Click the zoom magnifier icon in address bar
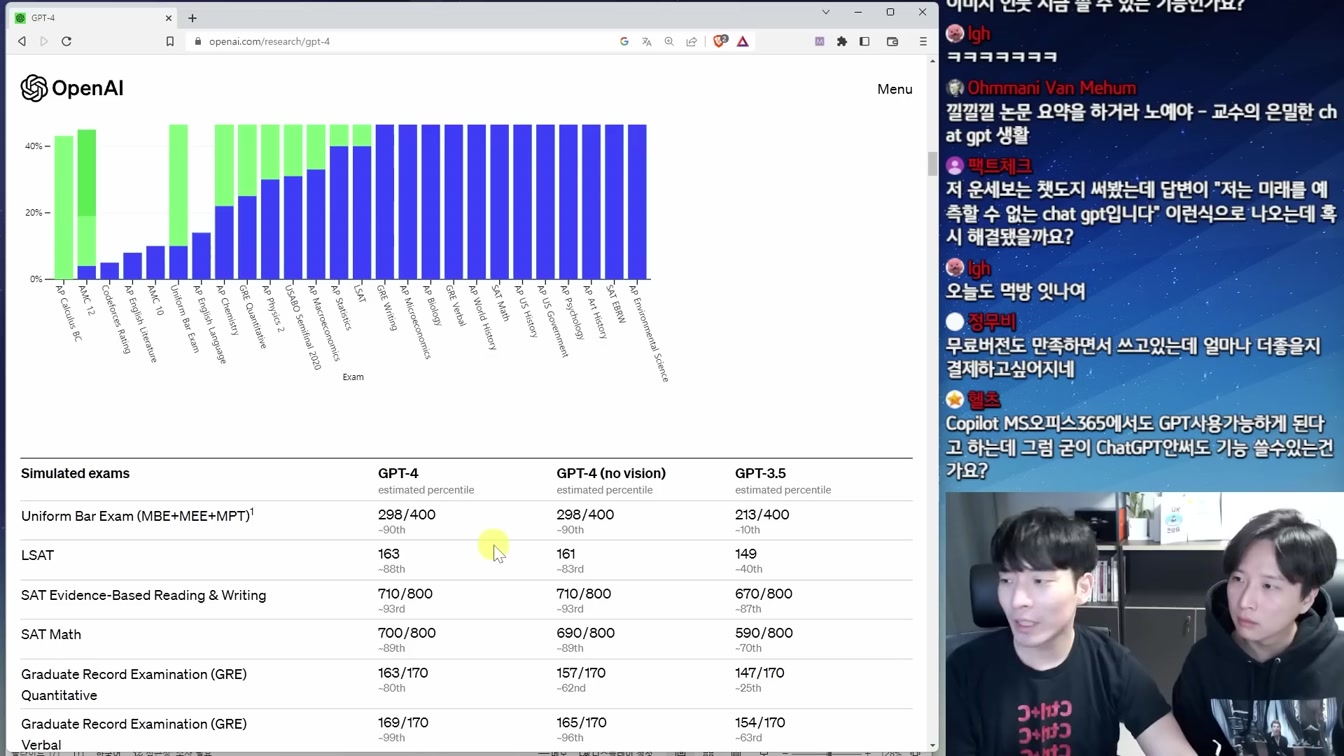 tap(669, 42)
